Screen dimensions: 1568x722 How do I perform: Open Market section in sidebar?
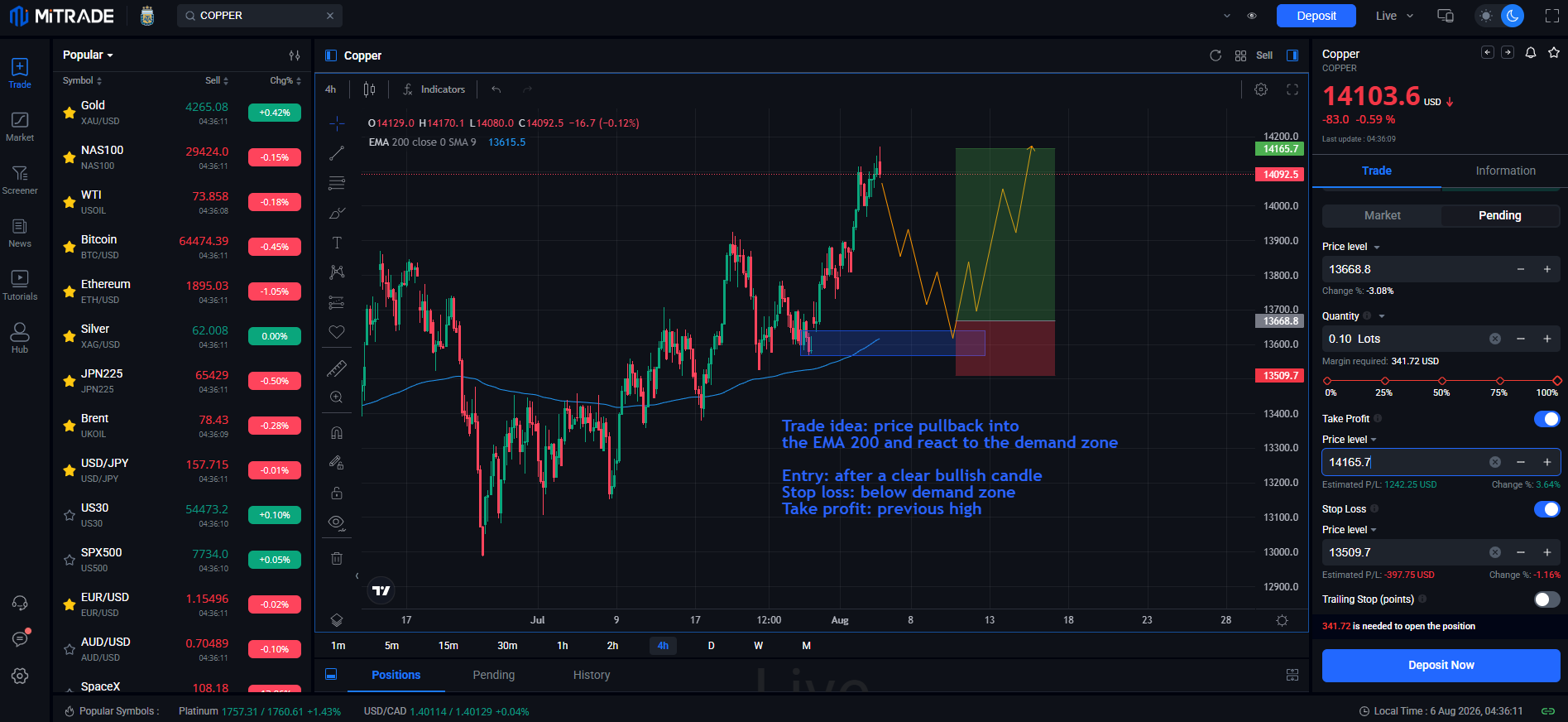pos(20,127)
